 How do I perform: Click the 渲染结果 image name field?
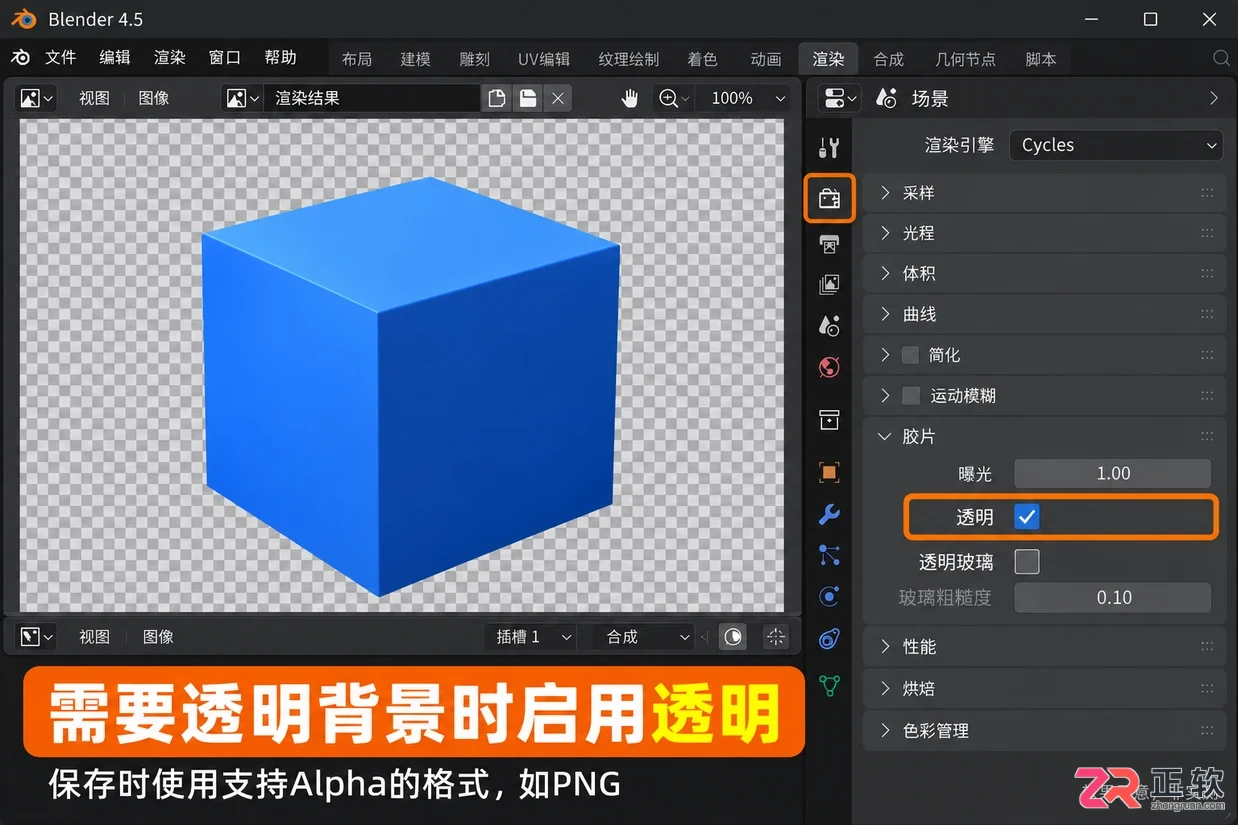(x=373, y=98)
